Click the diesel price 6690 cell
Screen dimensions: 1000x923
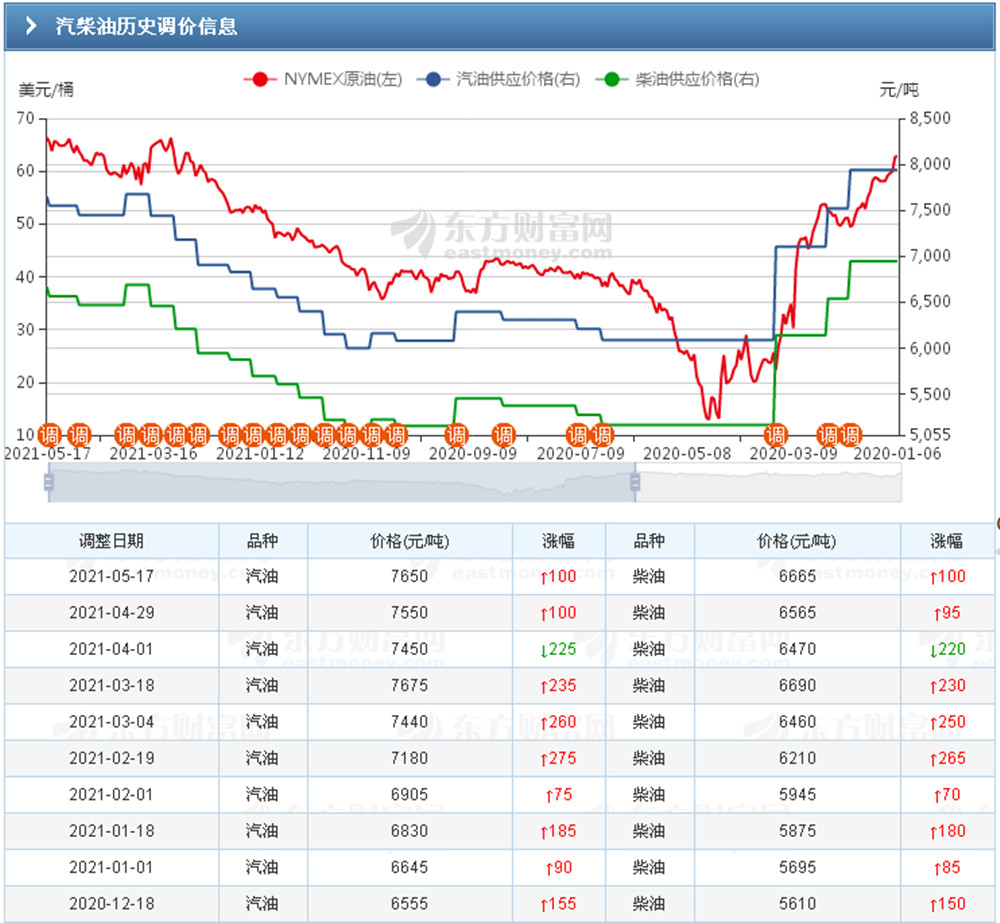pos(797,685)
